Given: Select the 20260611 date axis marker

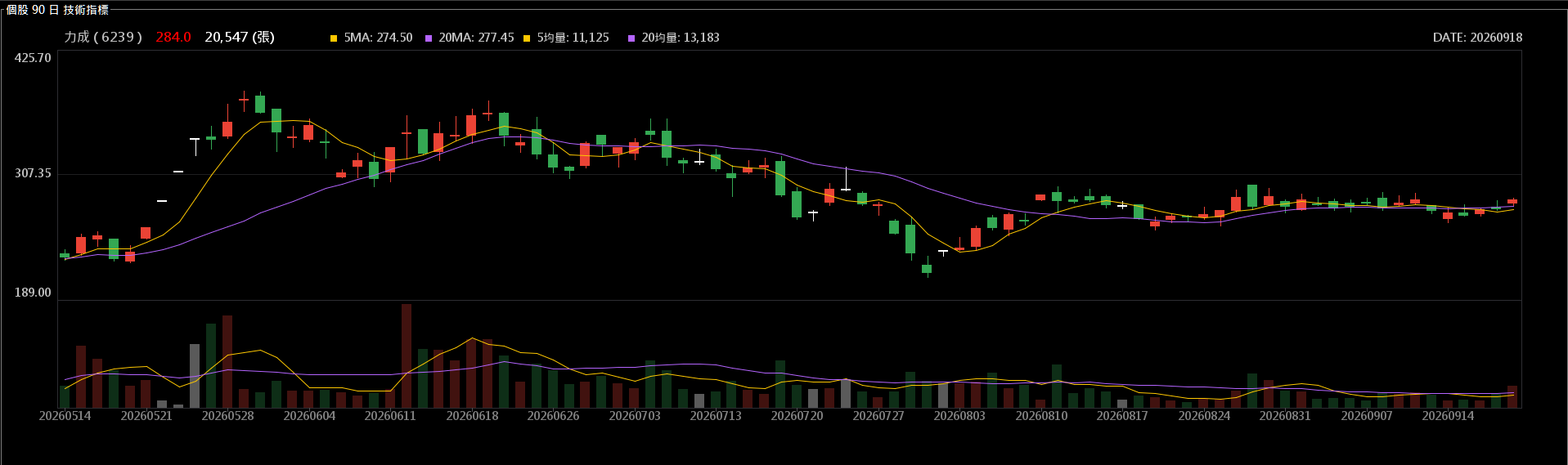Looking at the screenshot, I should [x=390, y=416].
